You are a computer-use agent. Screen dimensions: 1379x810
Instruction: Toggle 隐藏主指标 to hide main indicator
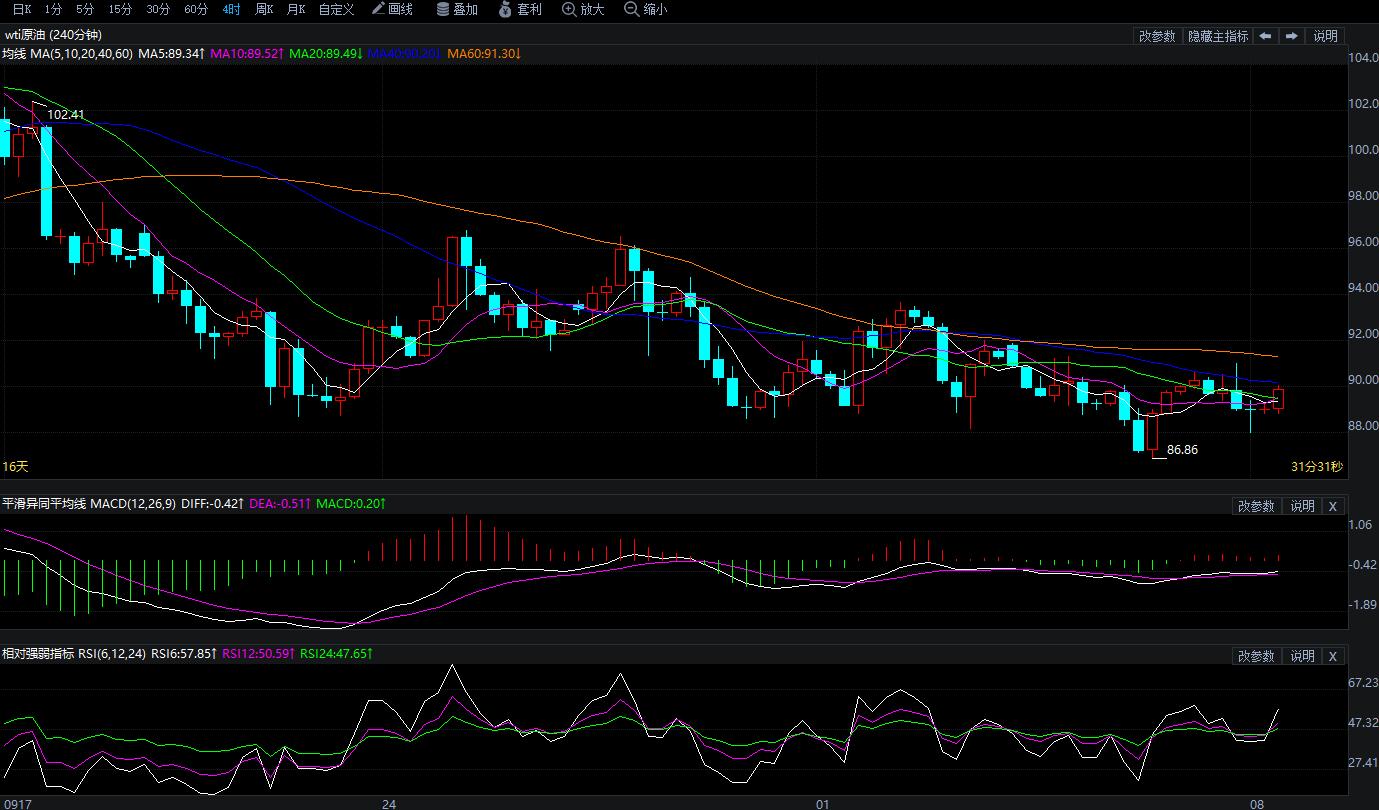point(1217,36)
